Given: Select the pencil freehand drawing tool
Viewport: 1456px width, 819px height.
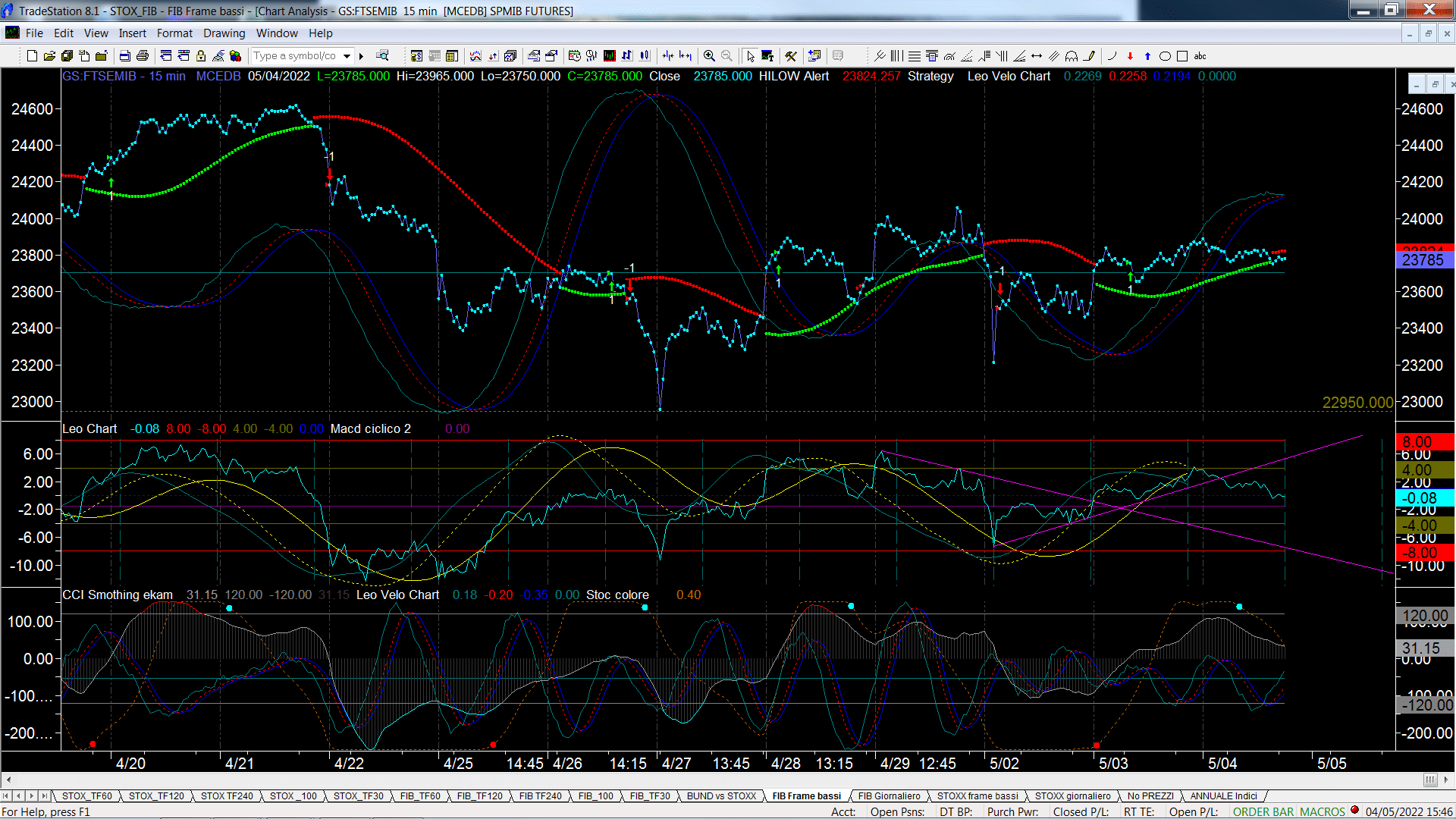Looking at the screenshot, I should (1090, 56).
